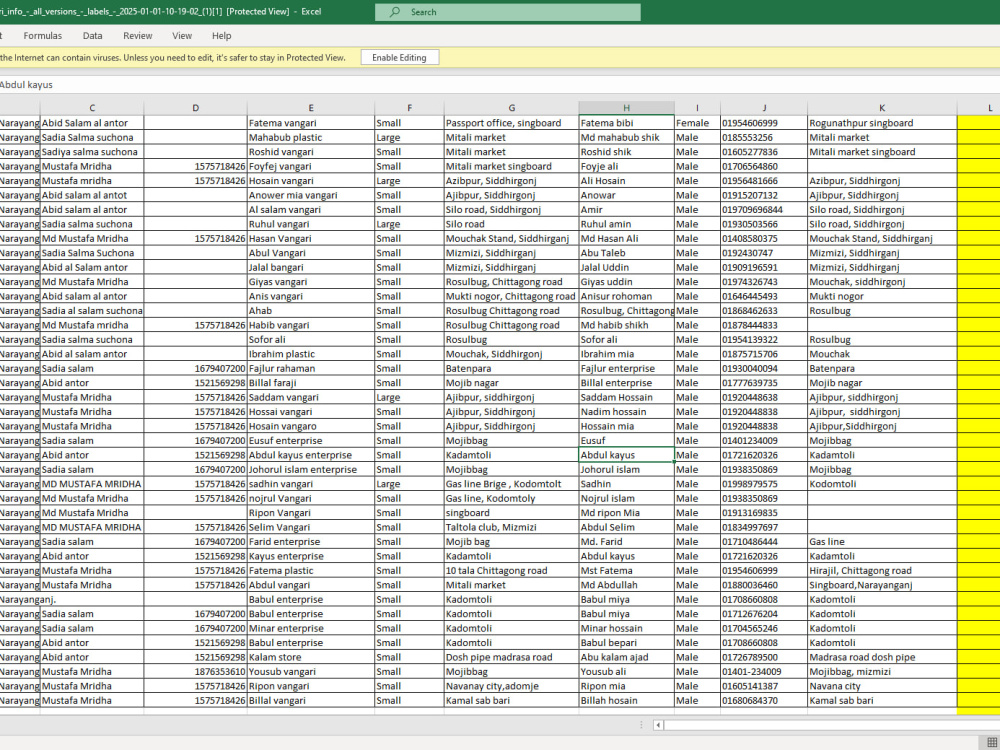Select cell 'Saddam Hossain'
The width and height of the screenshot is (1000, 750).
(x=626, y=397)
